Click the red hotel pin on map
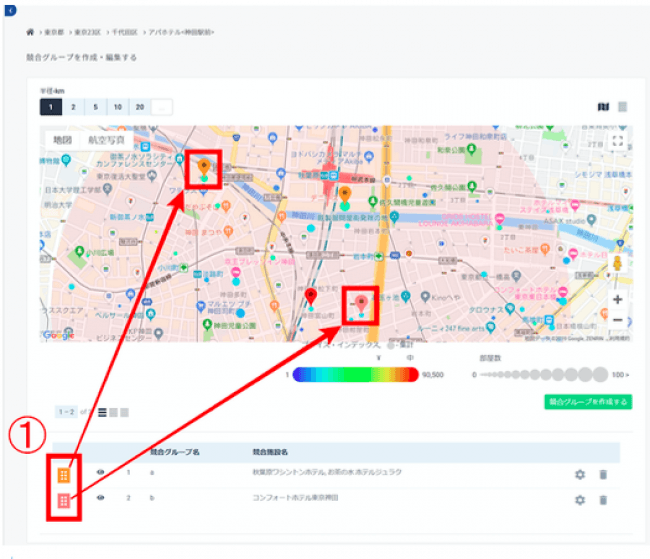The width and height of the screenshot is (650, 559). coord(311,297)
